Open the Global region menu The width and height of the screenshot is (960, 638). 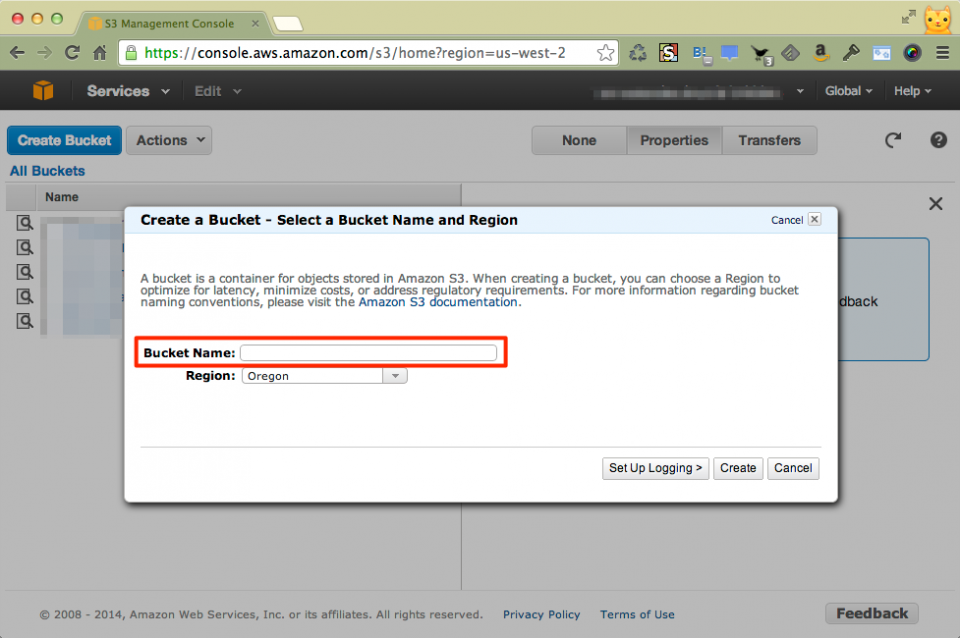[848, 91]
